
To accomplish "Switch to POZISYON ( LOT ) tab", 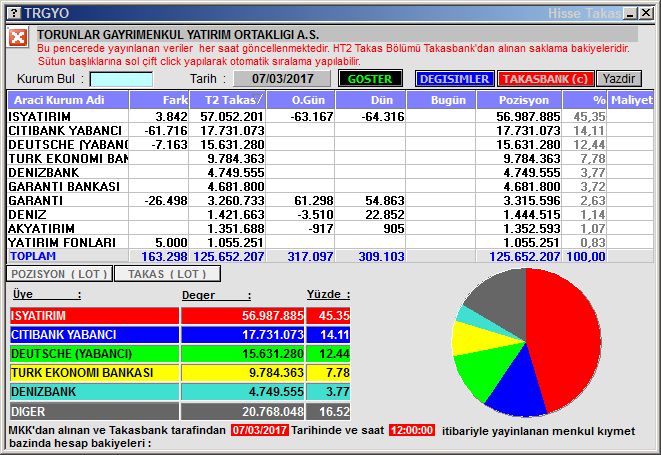I will click(x=59, y=274).
